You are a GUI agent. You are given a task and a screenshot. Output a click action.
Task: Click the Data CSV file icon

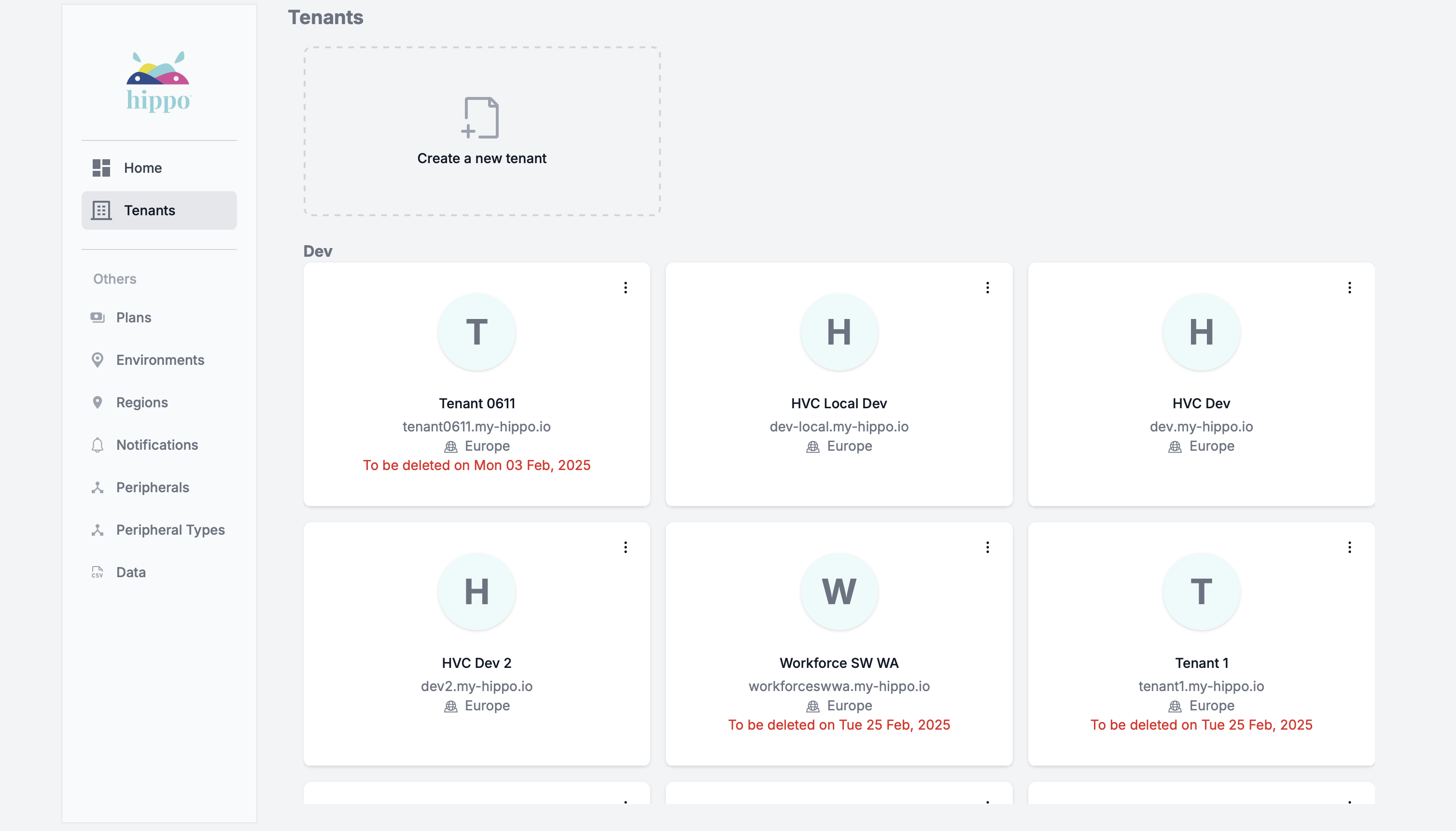98,572
